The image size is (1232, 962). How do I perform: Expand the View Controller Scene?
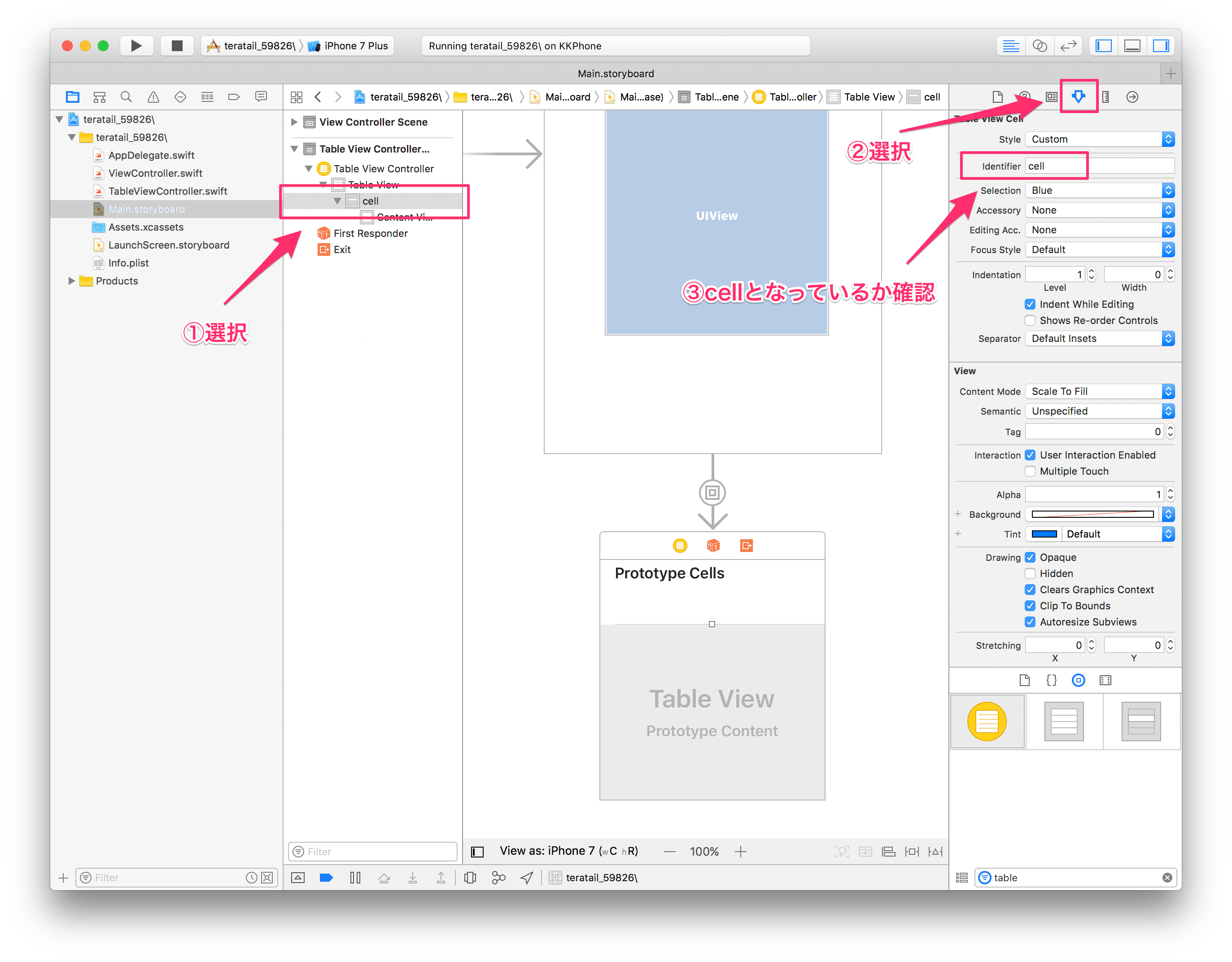(294, 122)
